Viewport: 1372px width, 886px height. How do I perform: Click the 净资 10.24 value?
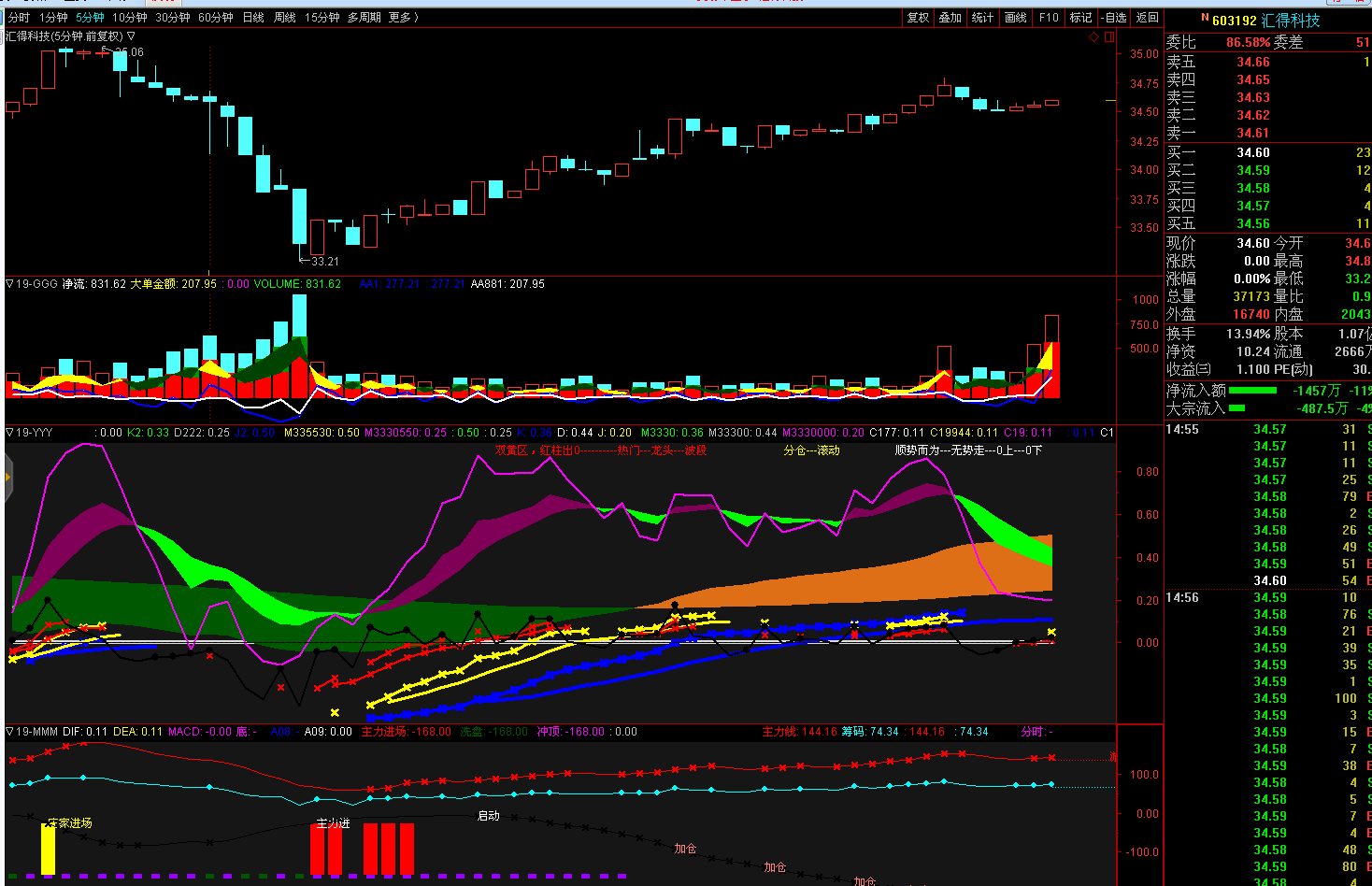tap(1253, 352)
